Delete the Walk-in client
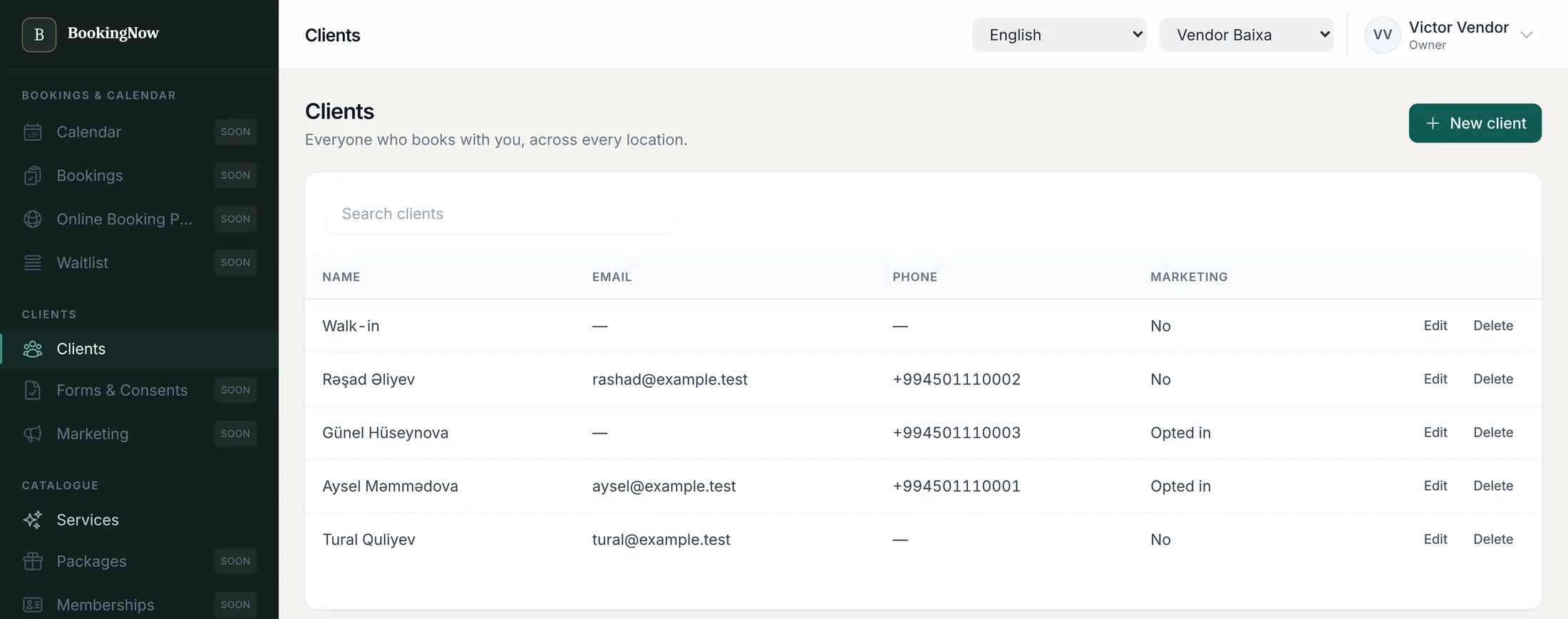The height and width of the screenshot is (619, 1568). tap(1493, 326)
